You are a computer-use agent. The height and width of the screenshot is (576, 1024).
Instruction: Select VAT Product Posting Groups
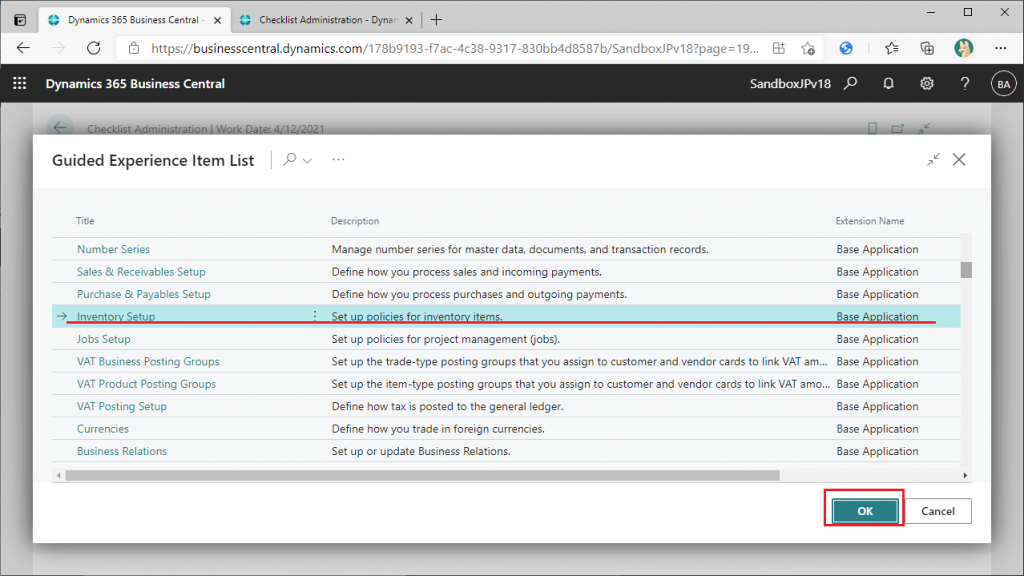(x=146, y=384)
